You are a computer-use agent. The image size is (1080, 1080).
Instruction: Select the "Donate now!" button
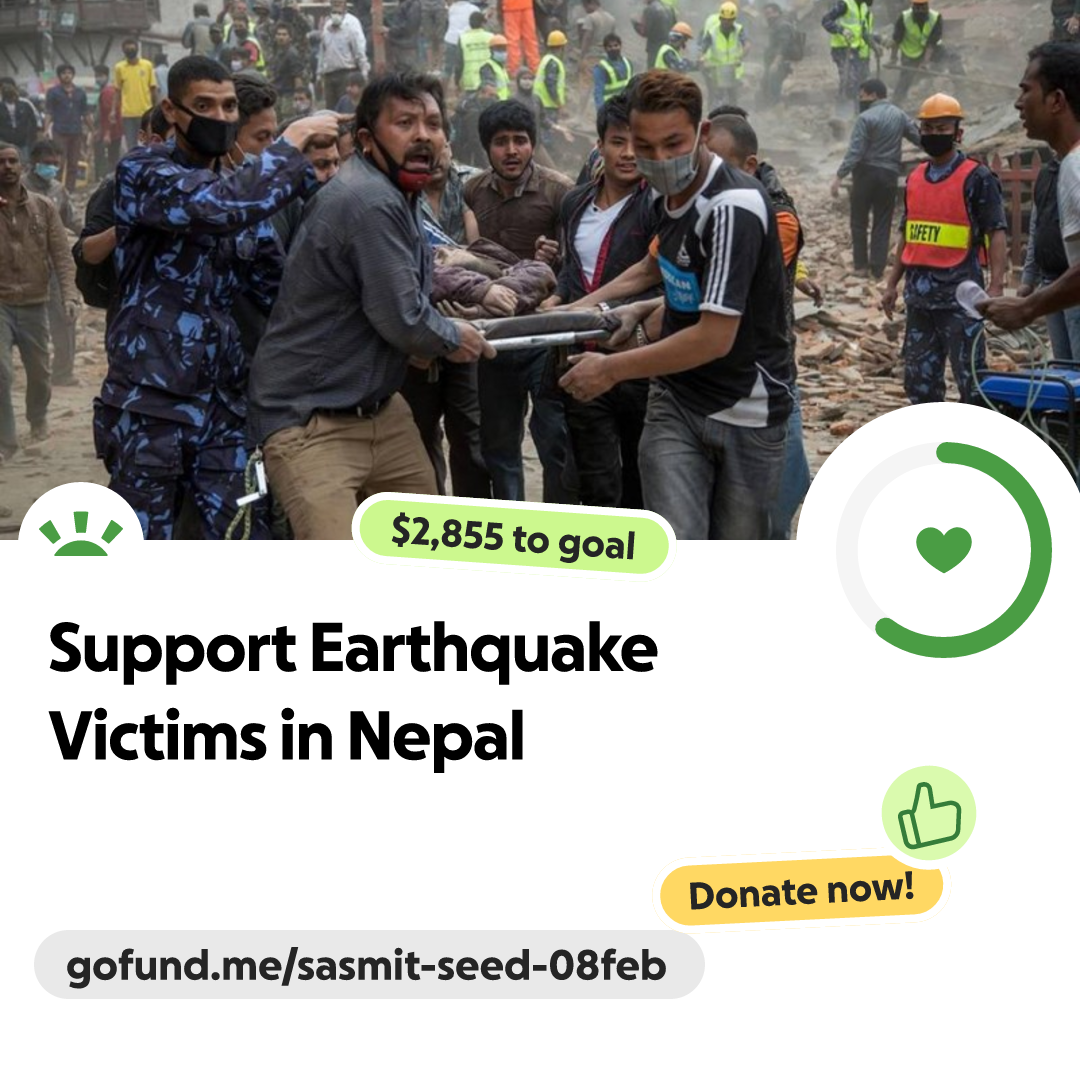pyautogui.click(x=801, y=891)
